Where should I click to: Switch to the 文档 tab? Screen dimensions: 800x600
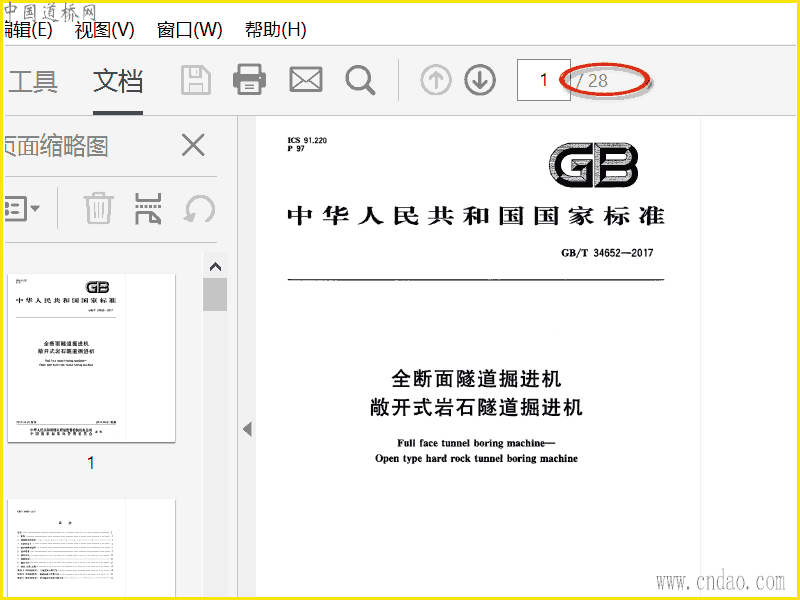tap(118, 81)
